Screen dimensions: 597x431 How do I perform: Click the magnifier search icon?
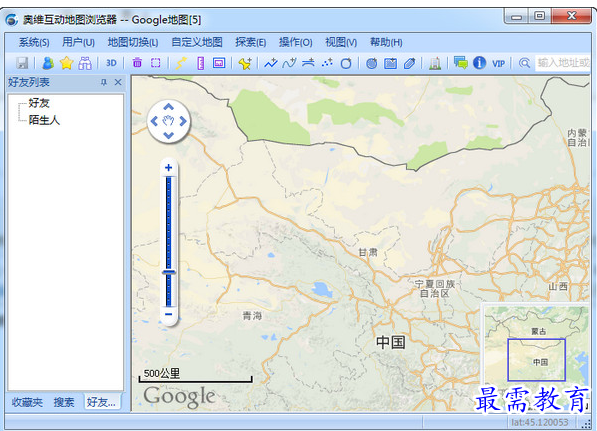[x=525, y=63]
